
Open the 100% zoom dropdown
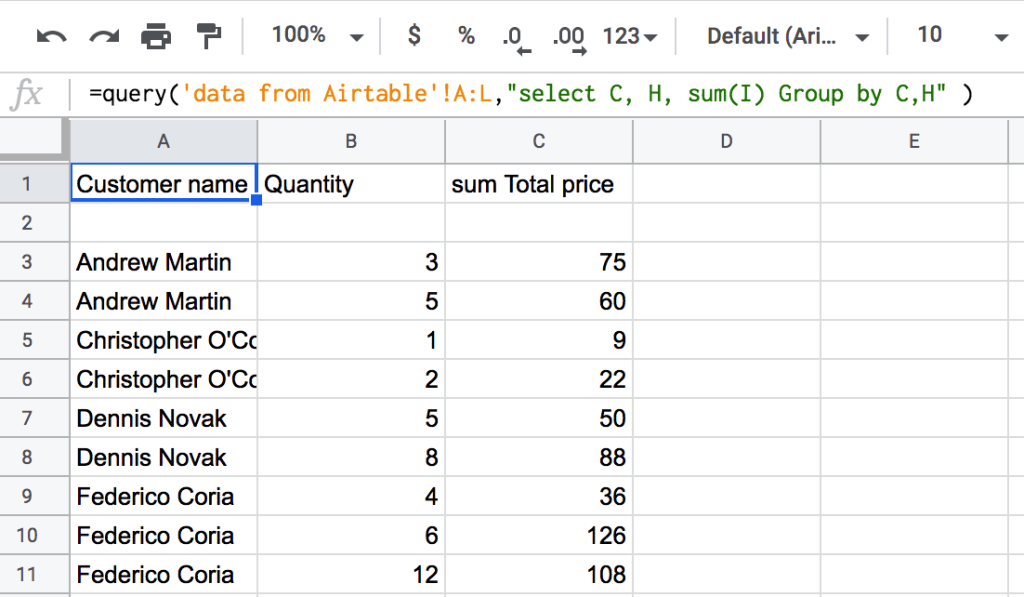(x=317, y=35)
